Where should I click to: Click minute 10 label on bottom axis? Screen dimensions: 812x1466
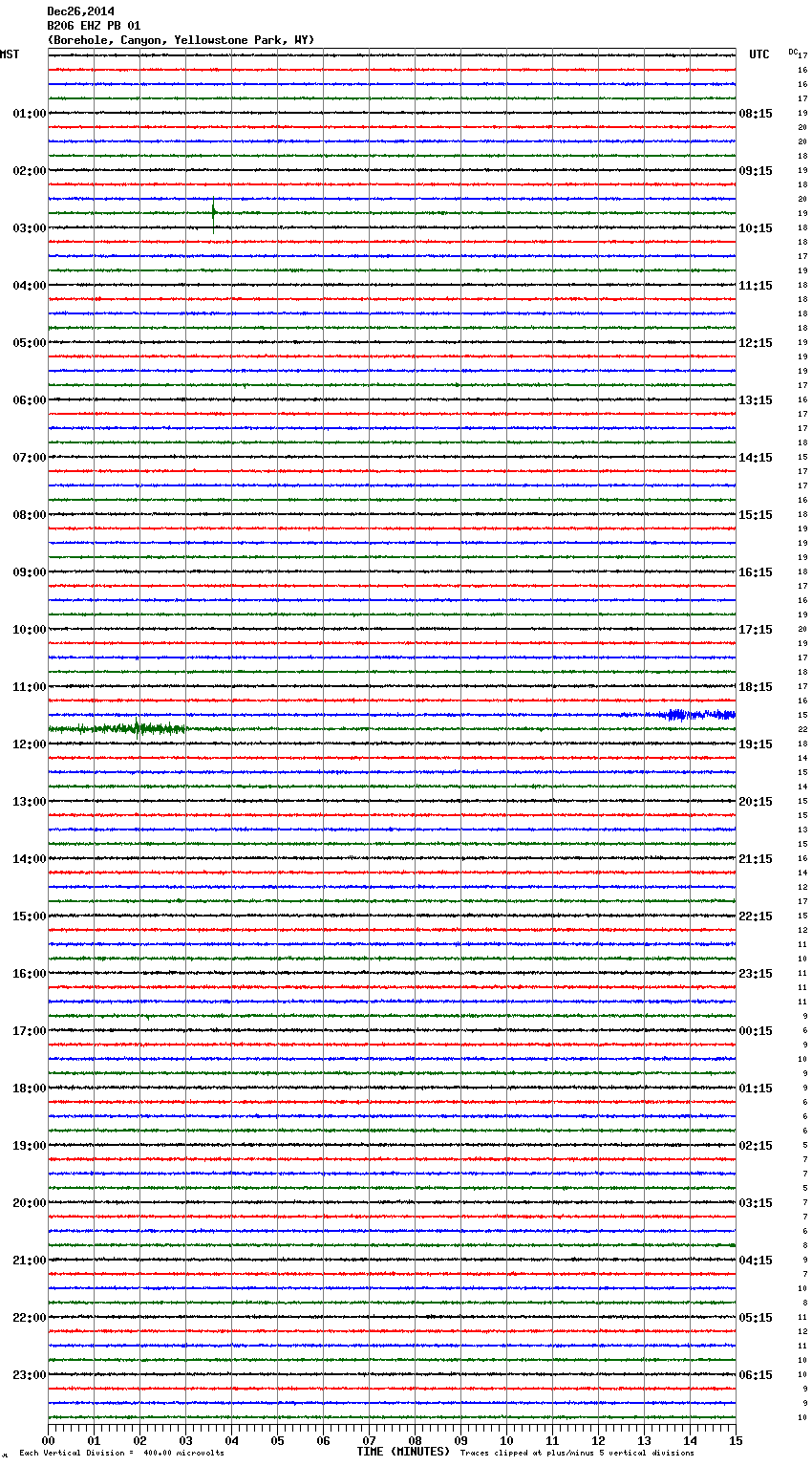pos(506,1440)
